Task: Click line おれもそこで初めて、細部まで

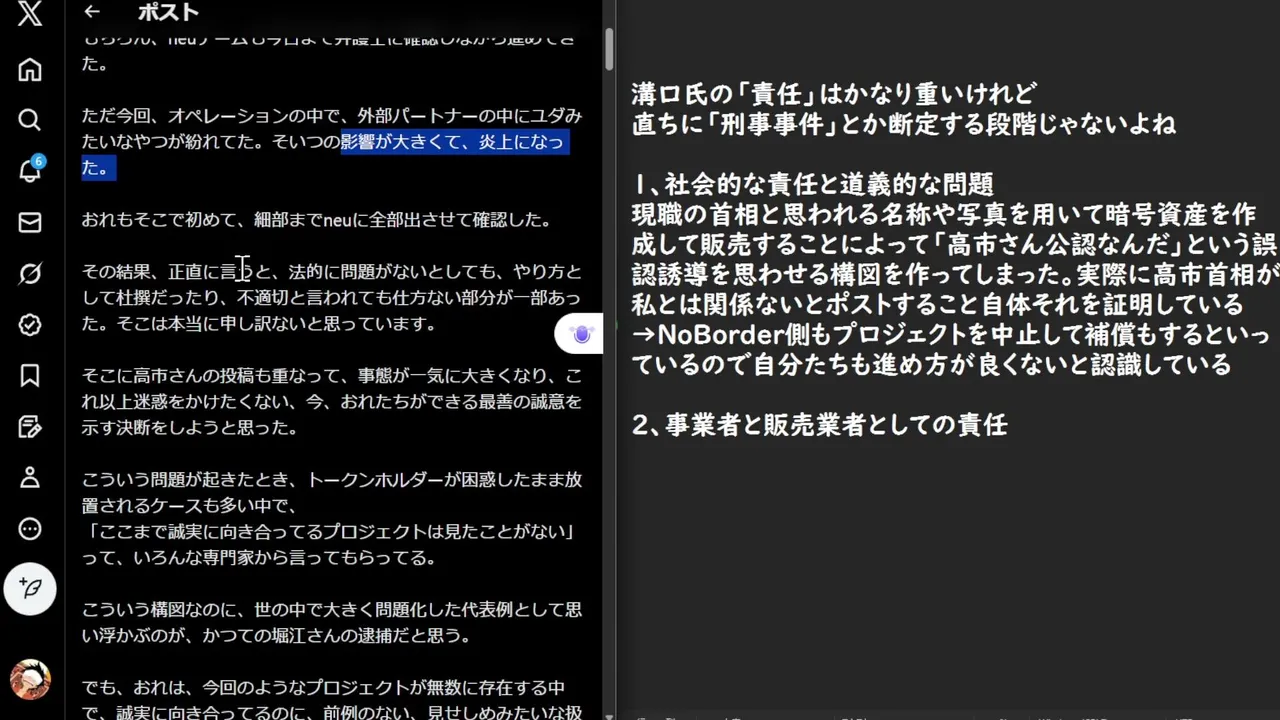Action: [x=316, y=220]
